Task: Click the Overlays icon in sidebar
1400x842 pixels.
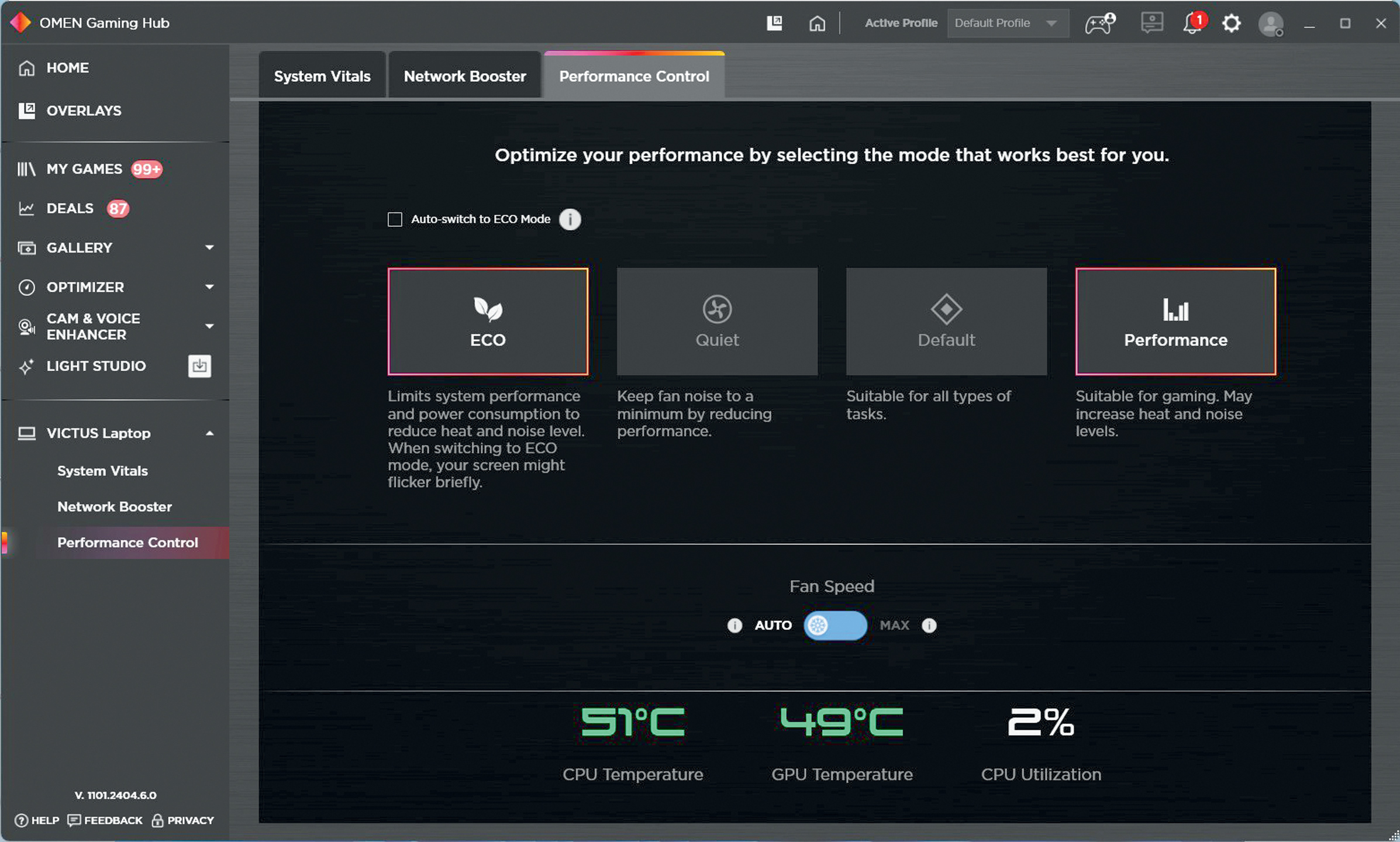Action: coord(27,111)
